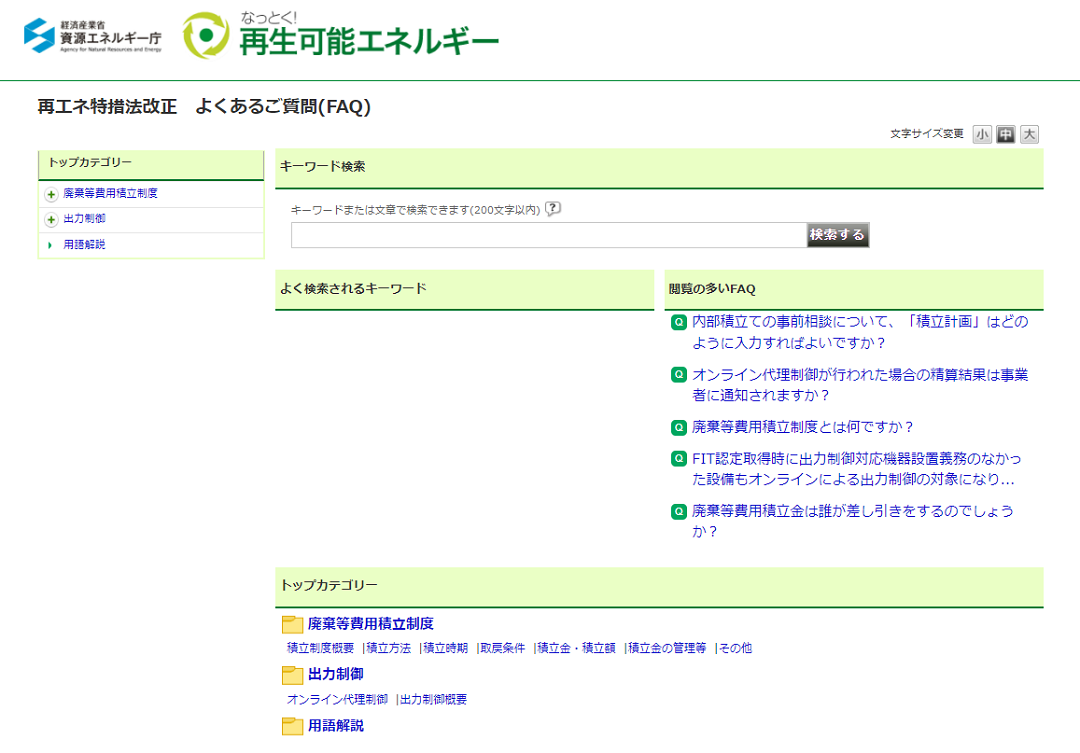Click Q icon beside オンライン代理制御 FAQ

pos(678,375)
